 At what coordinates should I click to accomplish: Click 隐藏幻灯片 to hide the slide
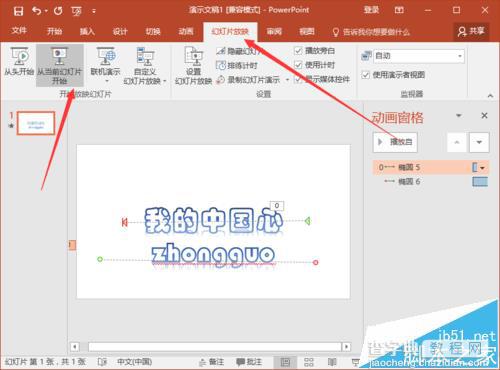(x=240, y=51)
